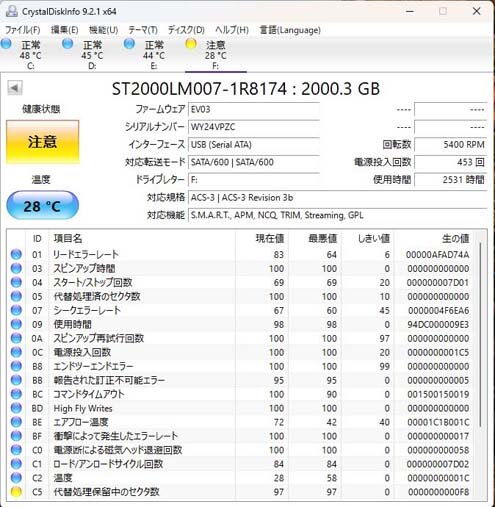Click the status dot for ID 05 代替処理済のセクタ数
Image resolution: width=495 pixels, height=507 pixels.
click(x=16, y=296)
